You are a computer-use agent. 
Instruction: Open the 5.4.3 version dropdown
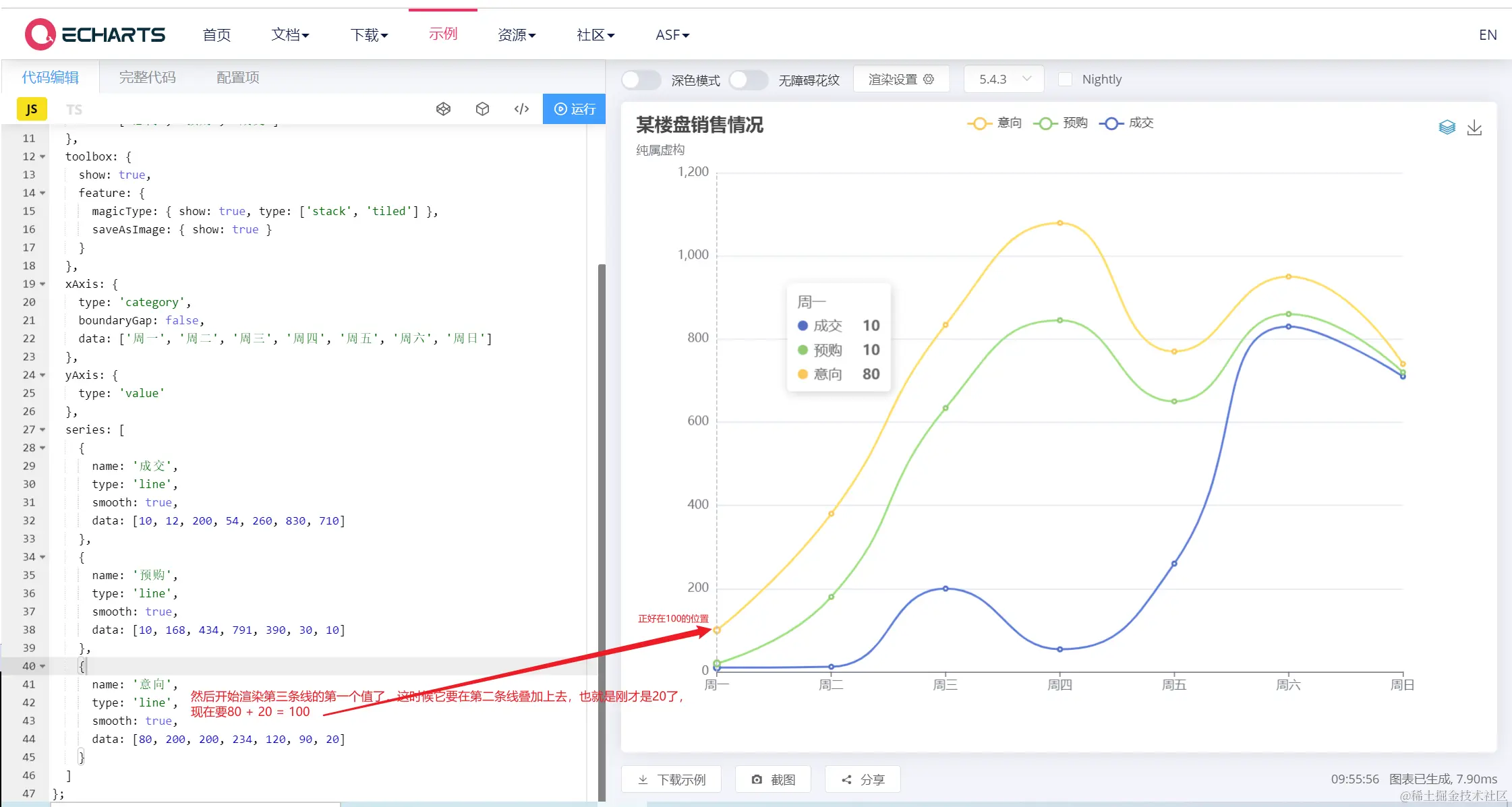pos(1004,80)
